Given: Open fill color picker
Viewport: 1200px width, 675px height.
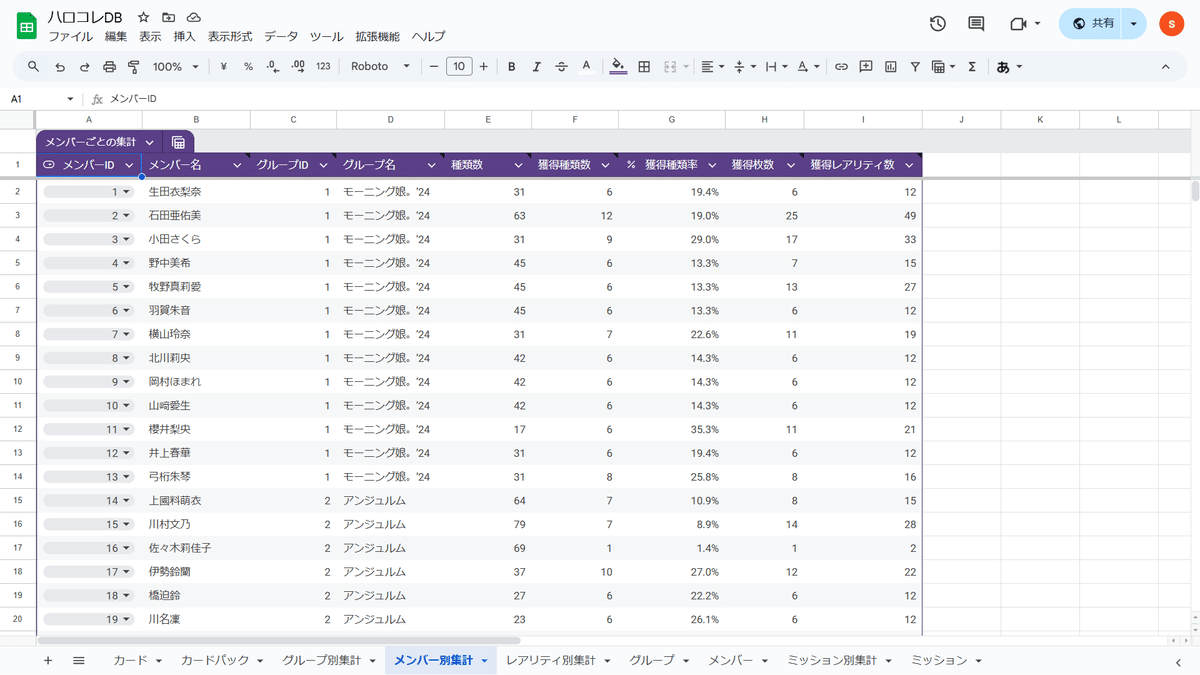Looking at the screenshot, I should (x=618, y=67).
